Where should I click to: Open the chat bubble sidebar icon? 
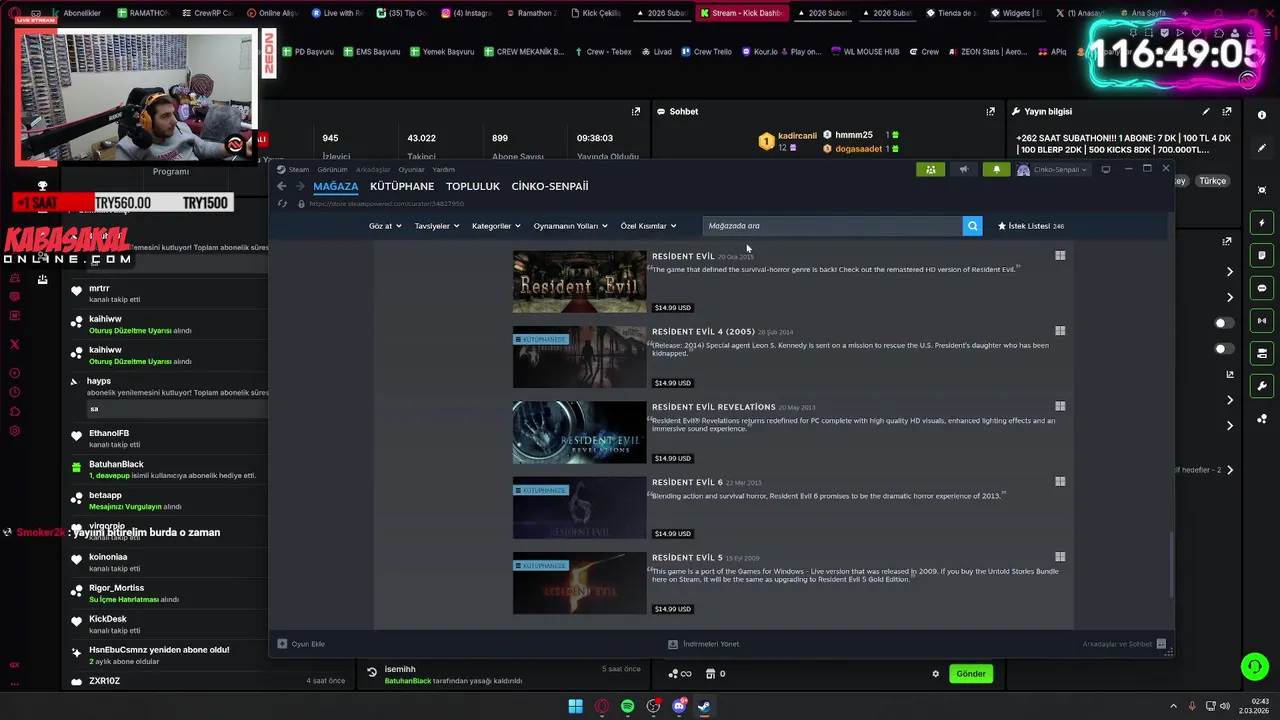click(x=1262, y=288)
